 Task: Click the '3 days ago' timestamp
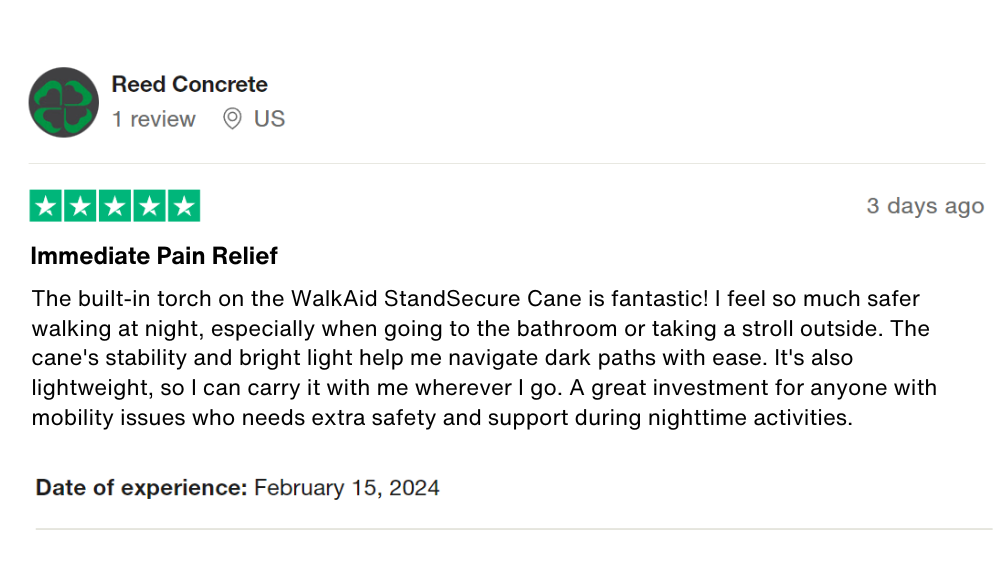924,206
